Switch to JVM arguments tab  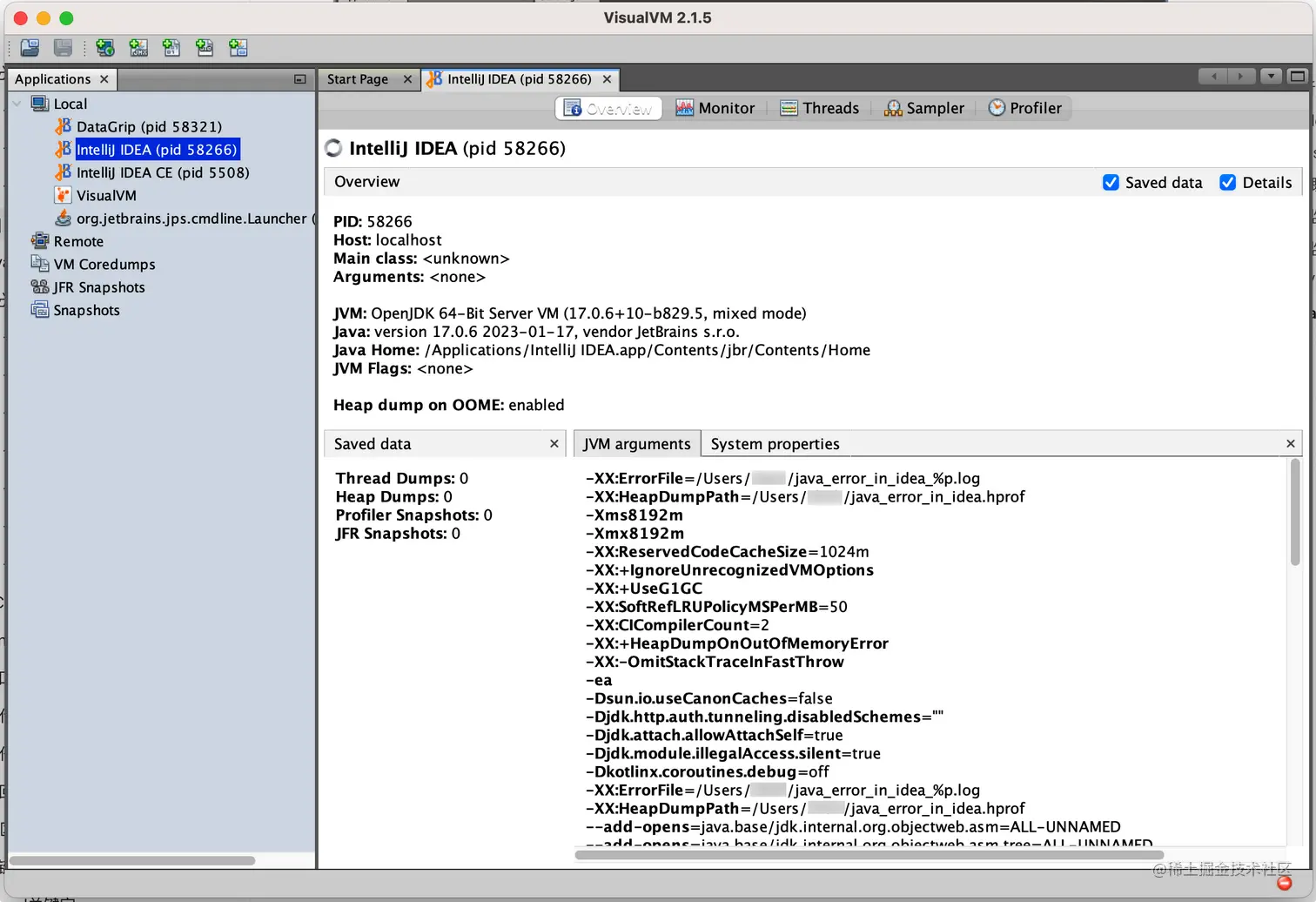[x=637, y=444]
